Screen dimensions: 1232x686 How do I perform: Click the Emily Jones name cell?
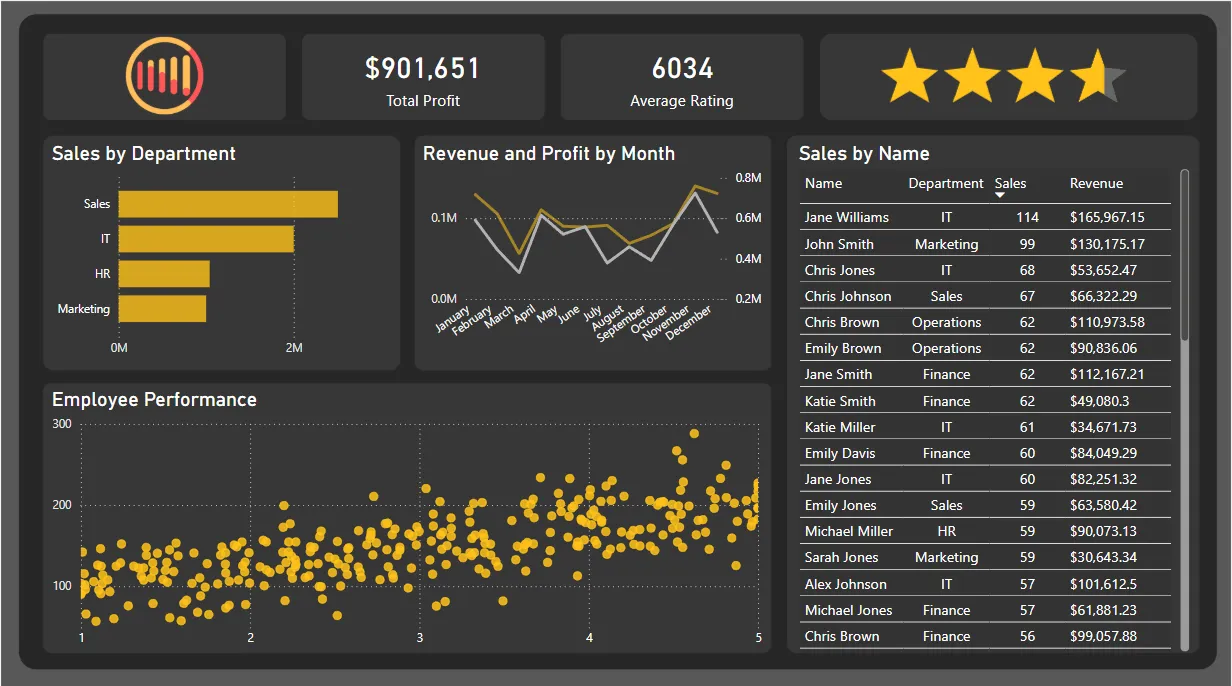coord(841,505)
